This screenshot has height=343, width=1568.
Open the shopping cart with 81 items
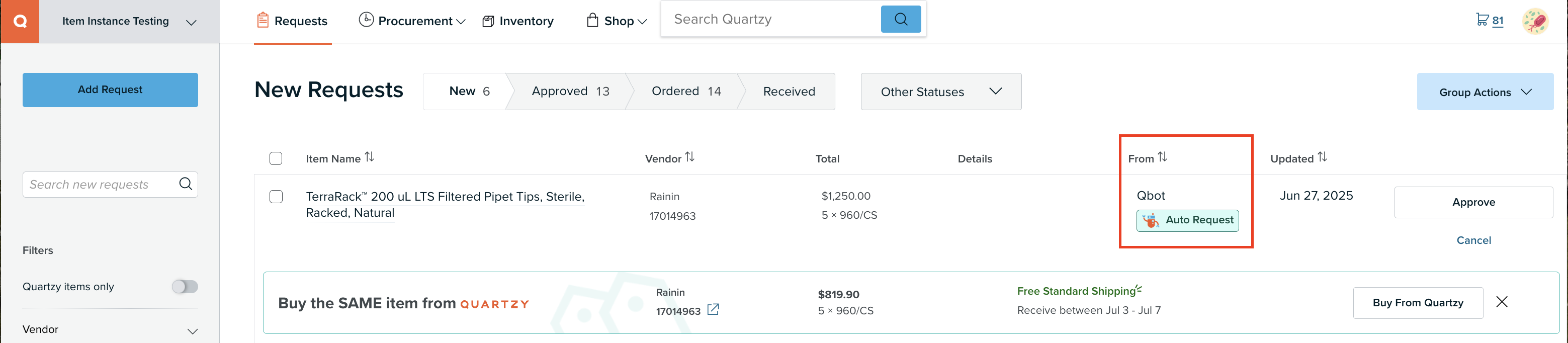(x=1490, y=20)
